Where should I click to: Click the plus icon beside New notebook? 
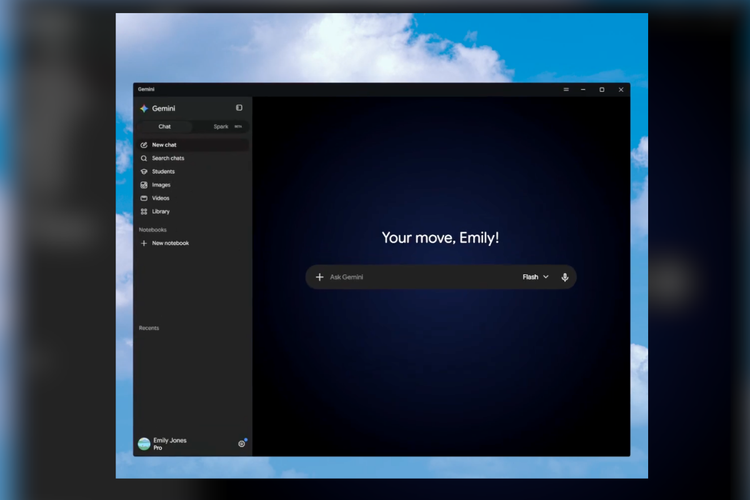coord(144,244)
